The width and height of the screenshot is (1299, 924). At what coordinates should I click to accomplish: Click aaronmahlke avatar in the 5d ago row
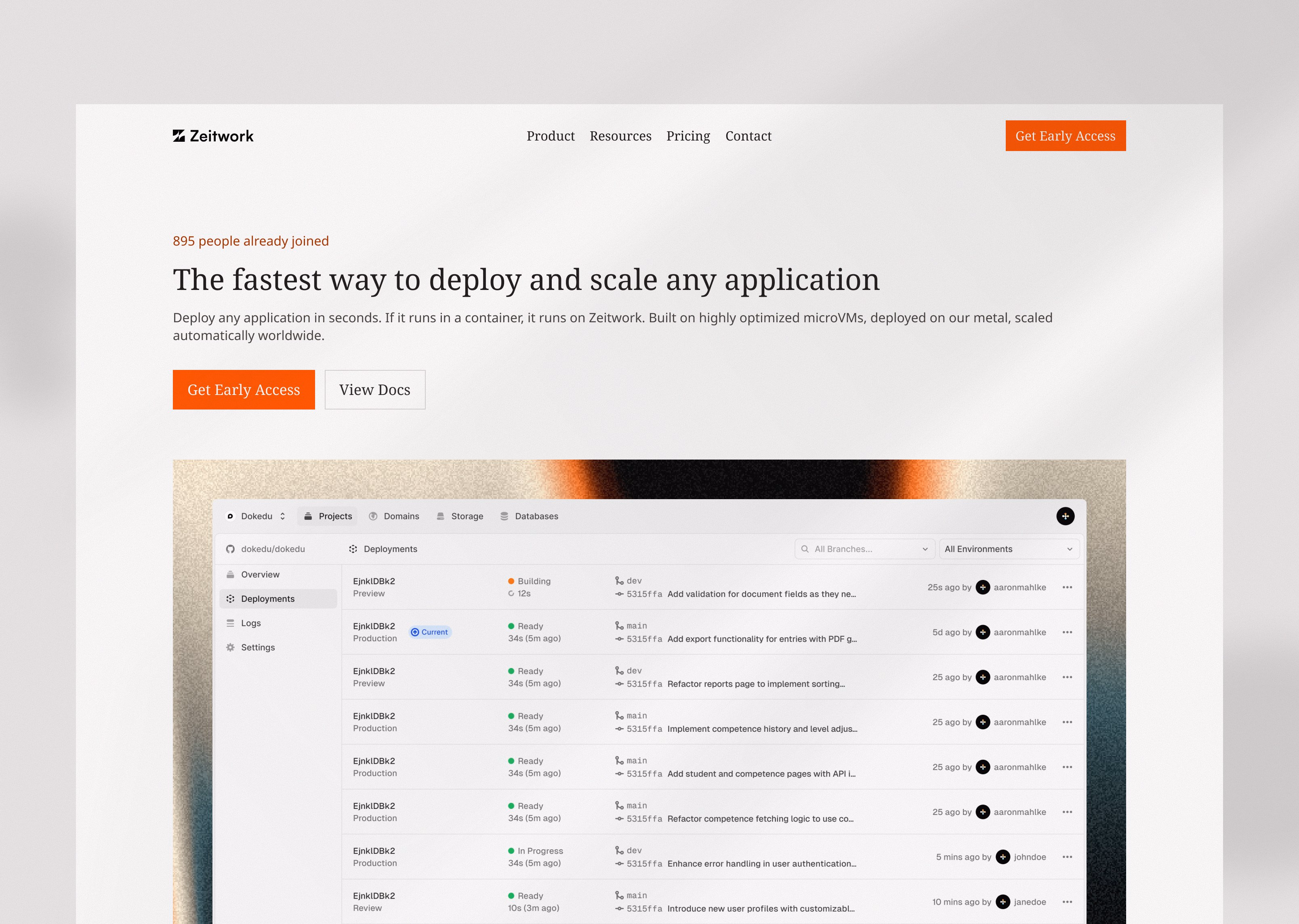[983, 632]
